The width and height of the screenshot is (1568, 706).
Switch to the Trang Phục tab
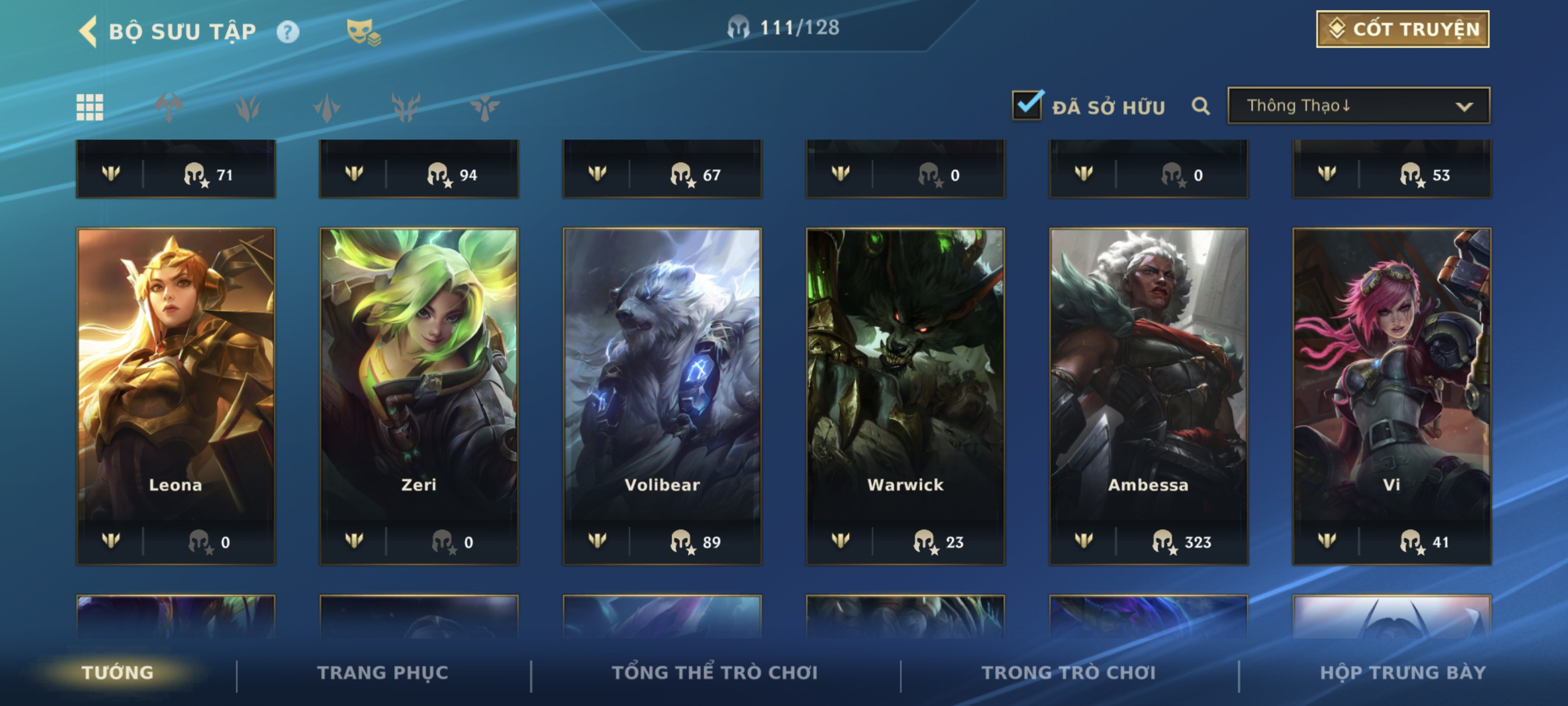point(382,672)
